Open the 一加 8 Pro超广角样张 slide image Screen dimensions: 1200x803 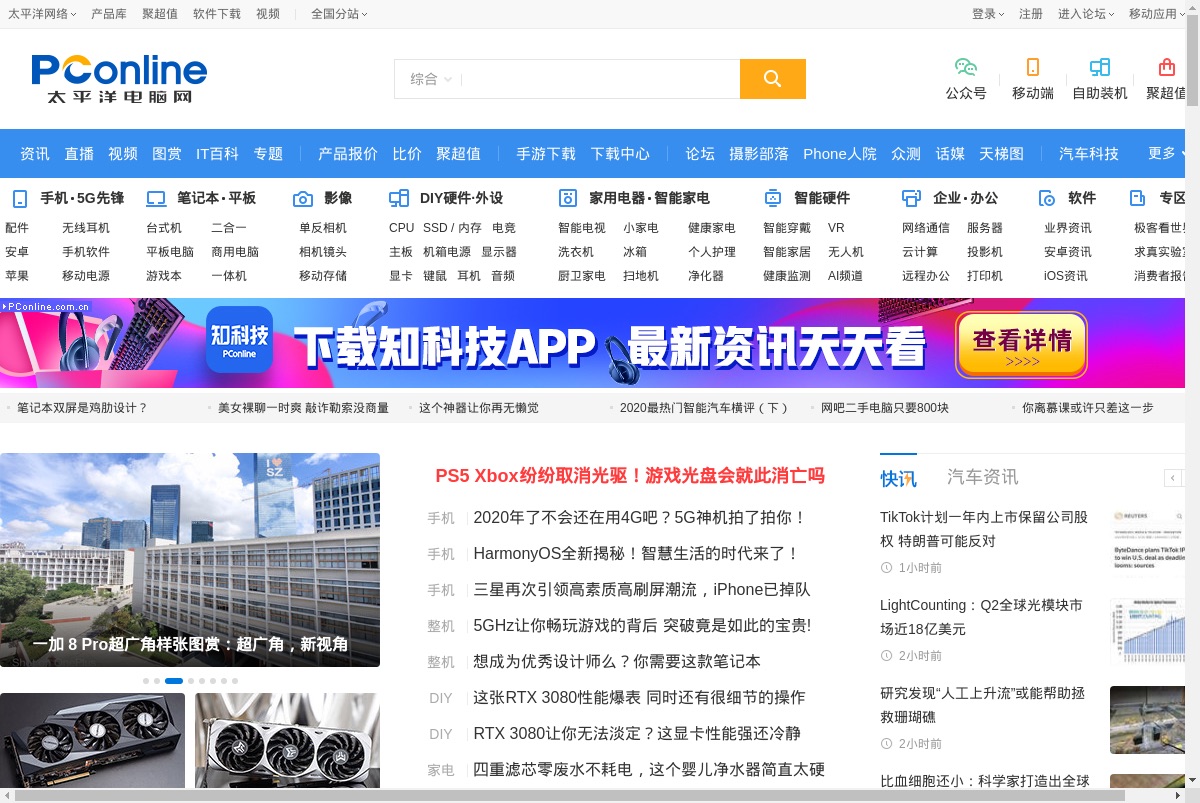pyautogui.click(x=190, y=560)
